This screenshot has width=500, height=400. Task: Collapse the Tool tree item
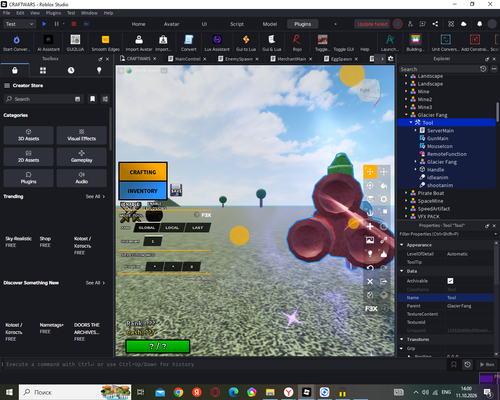tap(411, 123)
